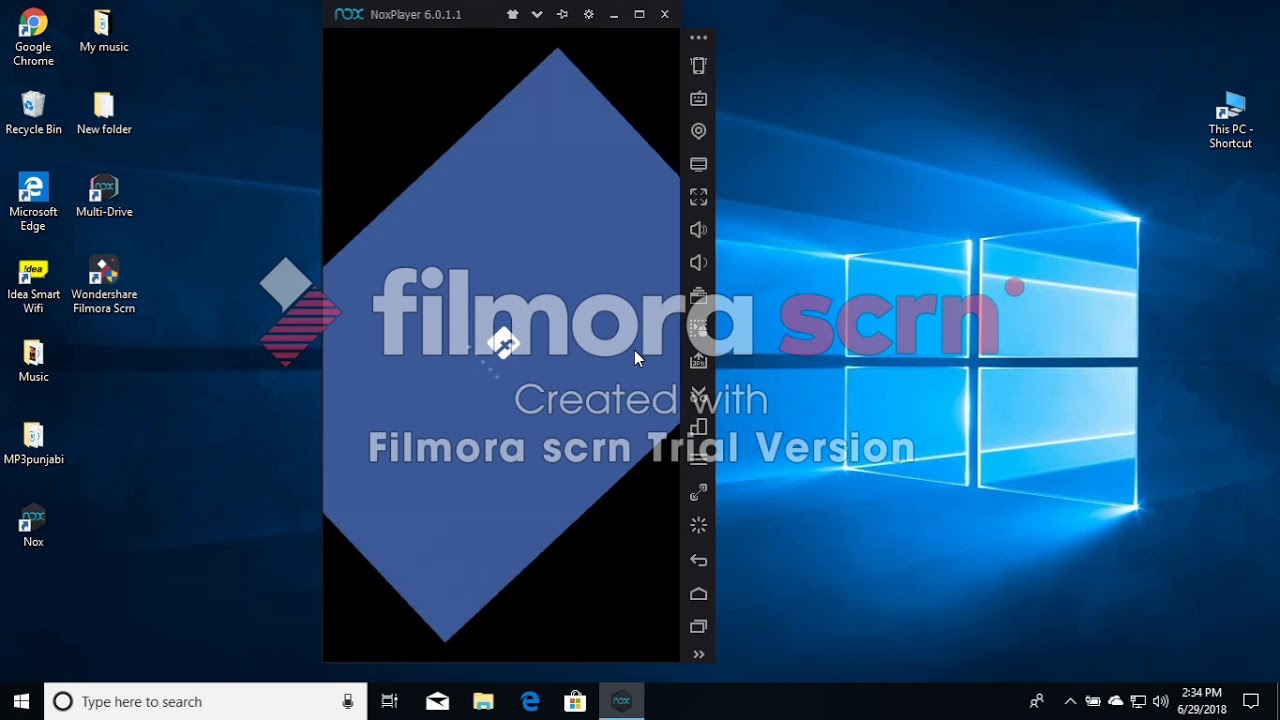Open the Action Center notifications icon
This screenshot has width=1280, height=720.
pyautogui.click(x=1251, y=701)
